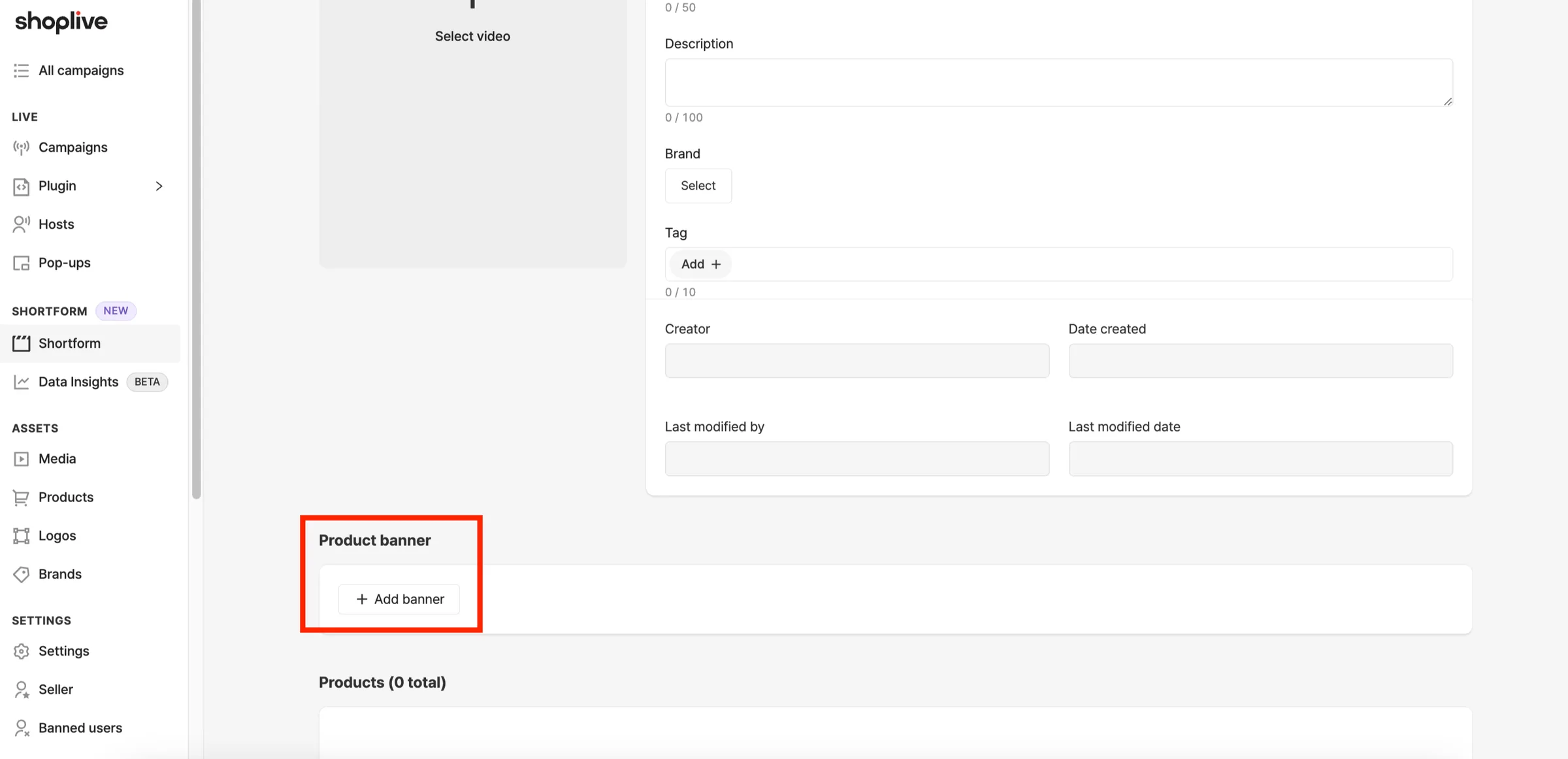Select the Shortform menu item
The image size is (1568, 759).
pos(90,343)
